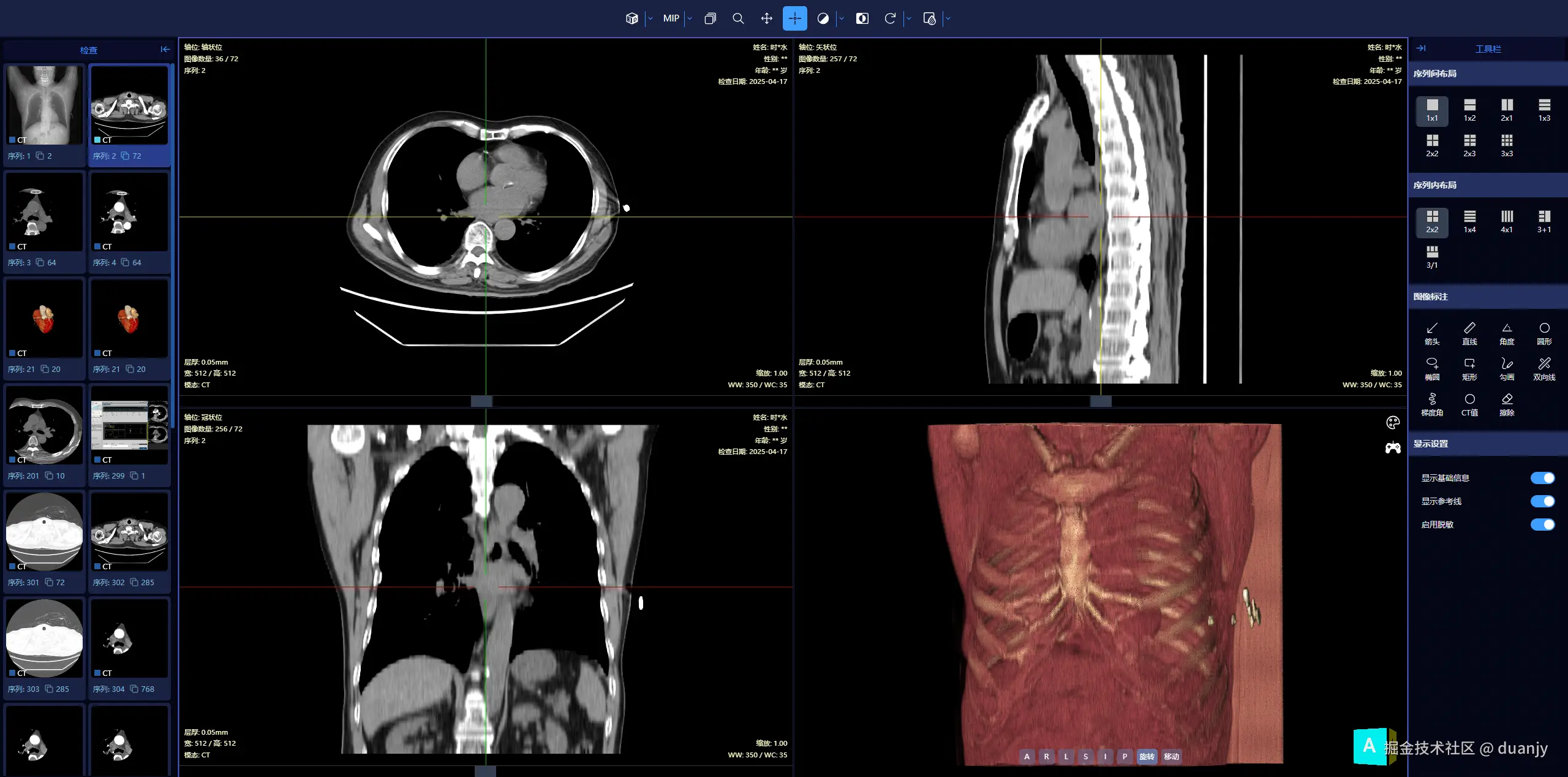Screen dimensions: 1568x777
Task: Toggle 显示基础信息 switch off
Action: click(x=1542, y=478)
